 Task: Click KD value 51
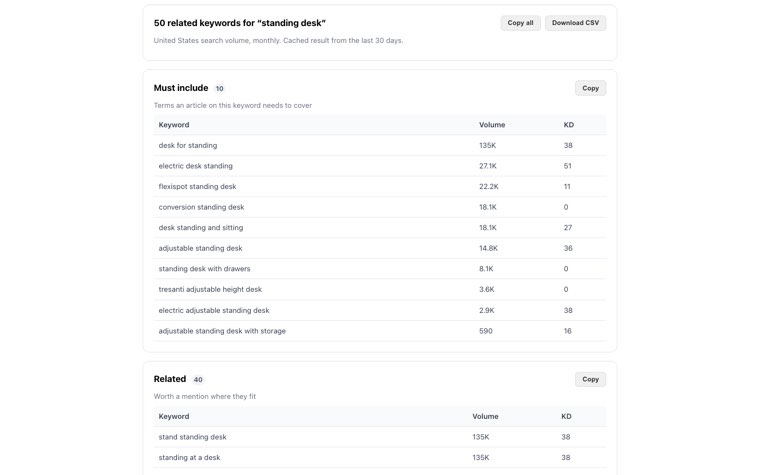pos(568,166)
